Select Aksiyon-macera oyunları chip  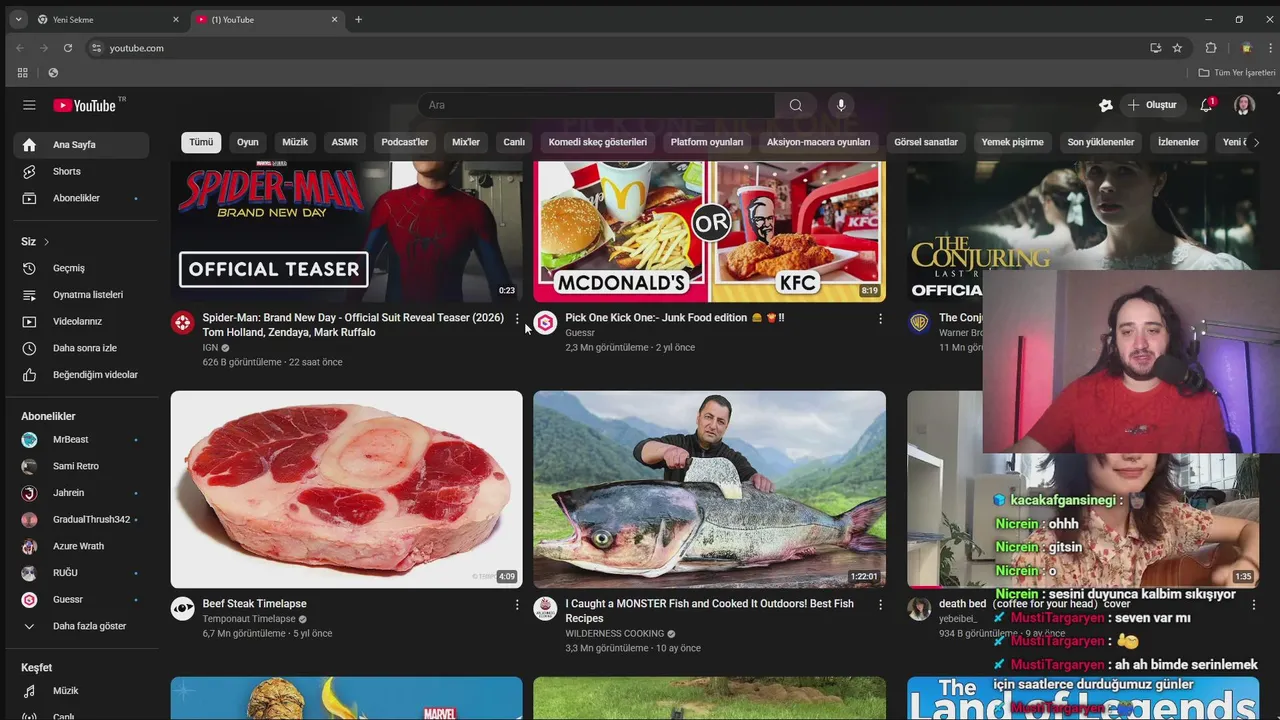click(x=819, y=142)
